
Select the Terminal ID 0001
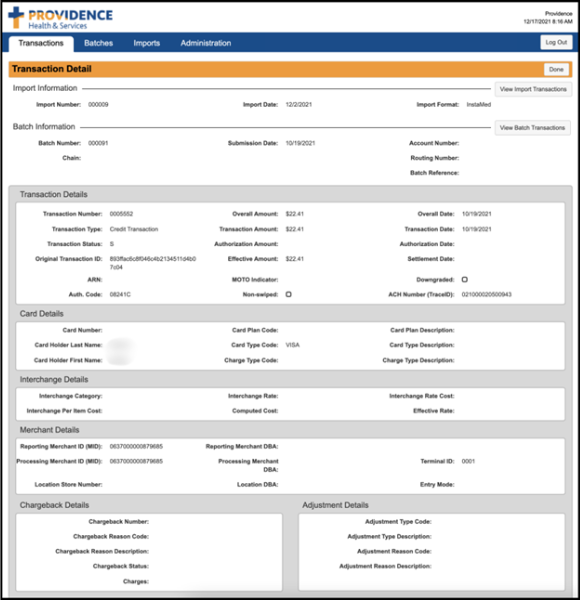(468, 461)
